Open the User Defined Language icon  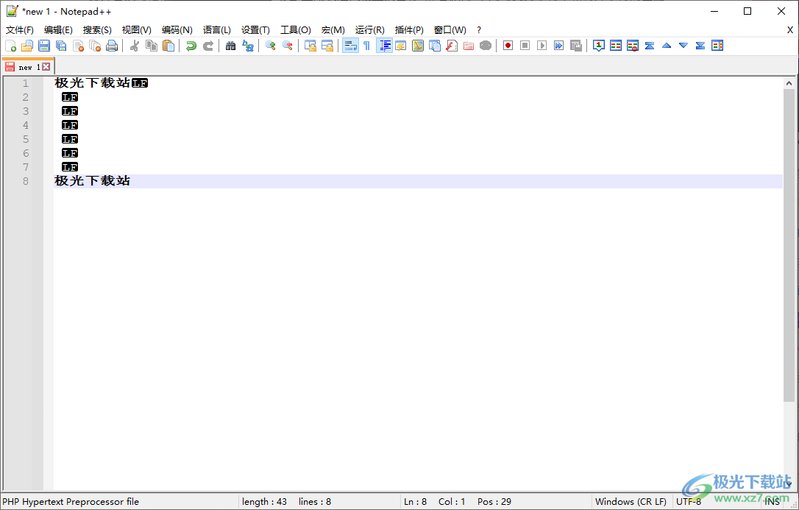[x=401, y=46]
